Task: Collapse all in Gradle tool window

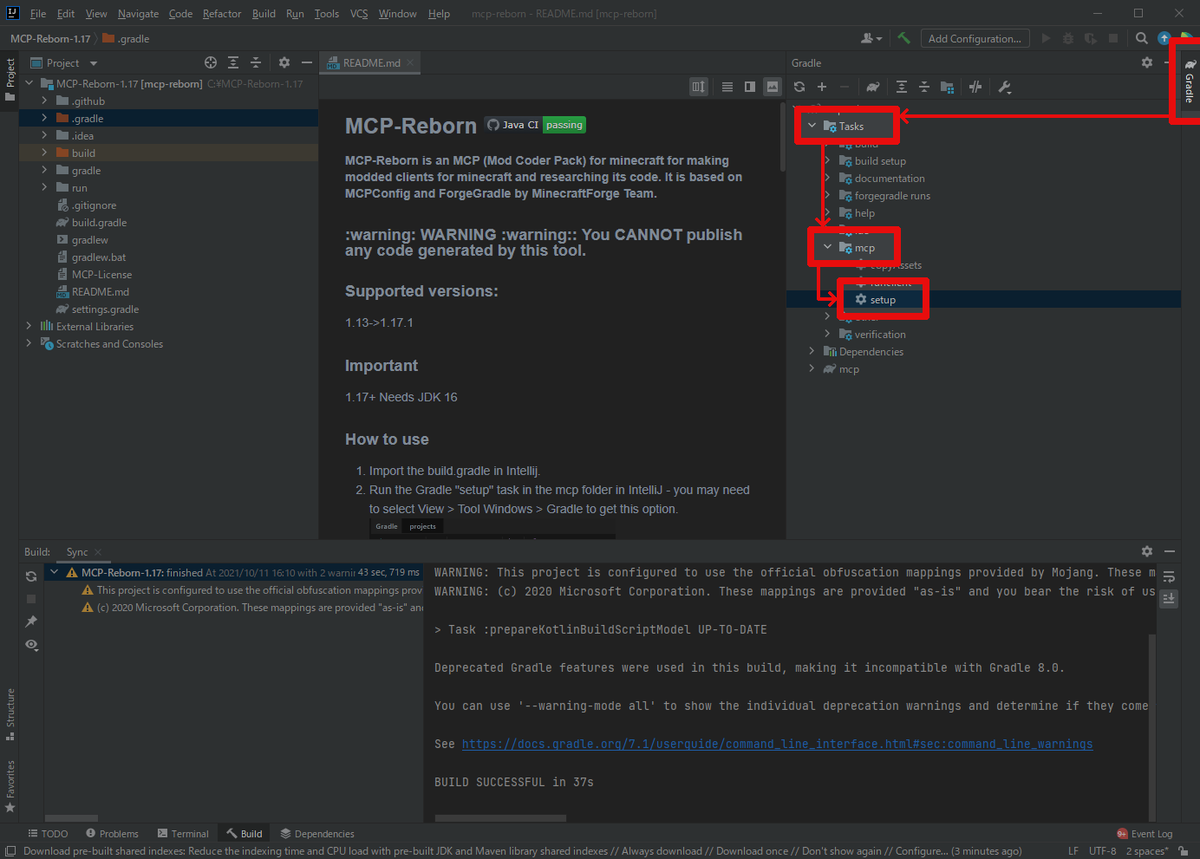Action: click(924, 87)
